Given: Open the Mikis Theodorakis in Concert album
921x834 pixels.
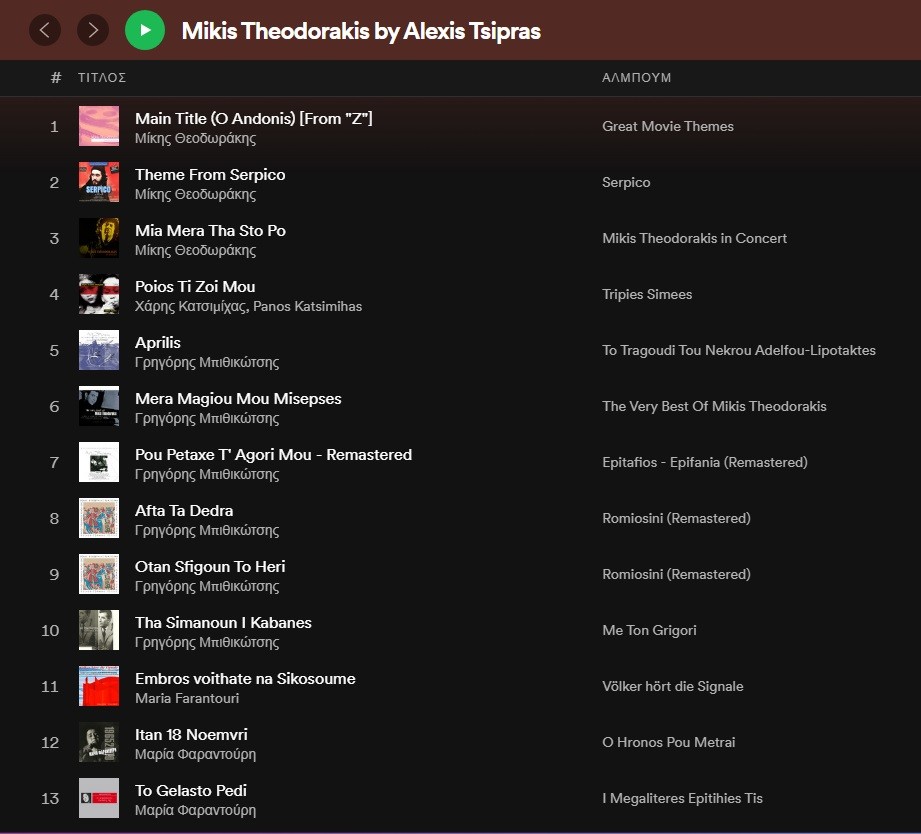Looking at the screenshot, I should click(x=694, y=238).
